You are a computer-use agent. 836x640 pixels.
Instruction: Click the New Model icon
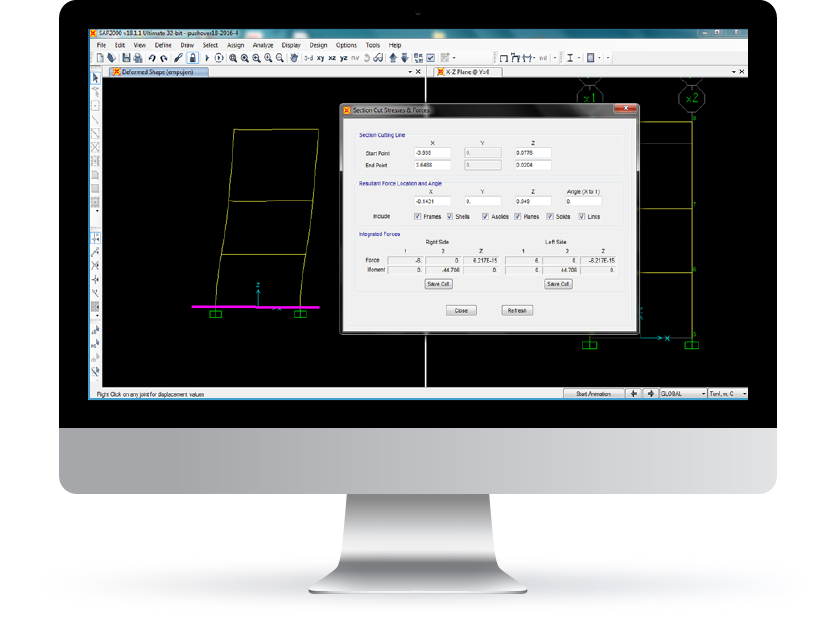(x=100, y=58)
